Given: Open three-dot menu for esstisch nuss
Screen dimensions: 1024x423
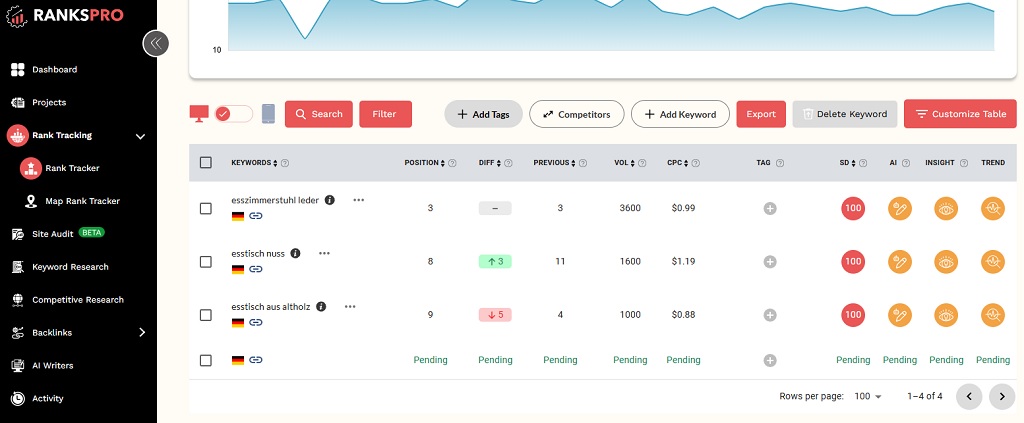Looking at the screenshot, I should pos(325,253).
